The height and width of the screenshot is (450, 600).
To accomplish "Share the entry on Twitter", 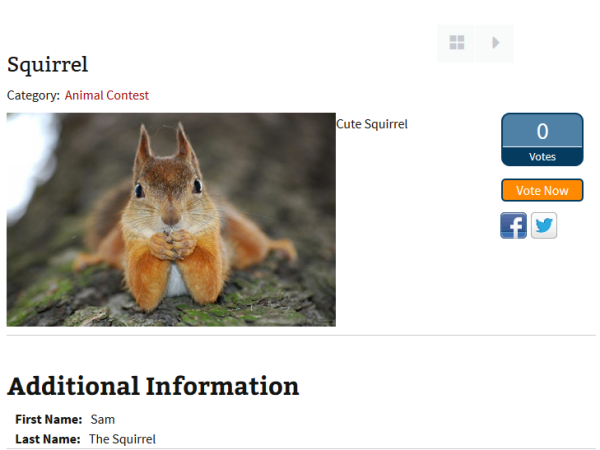I will 544,225.
